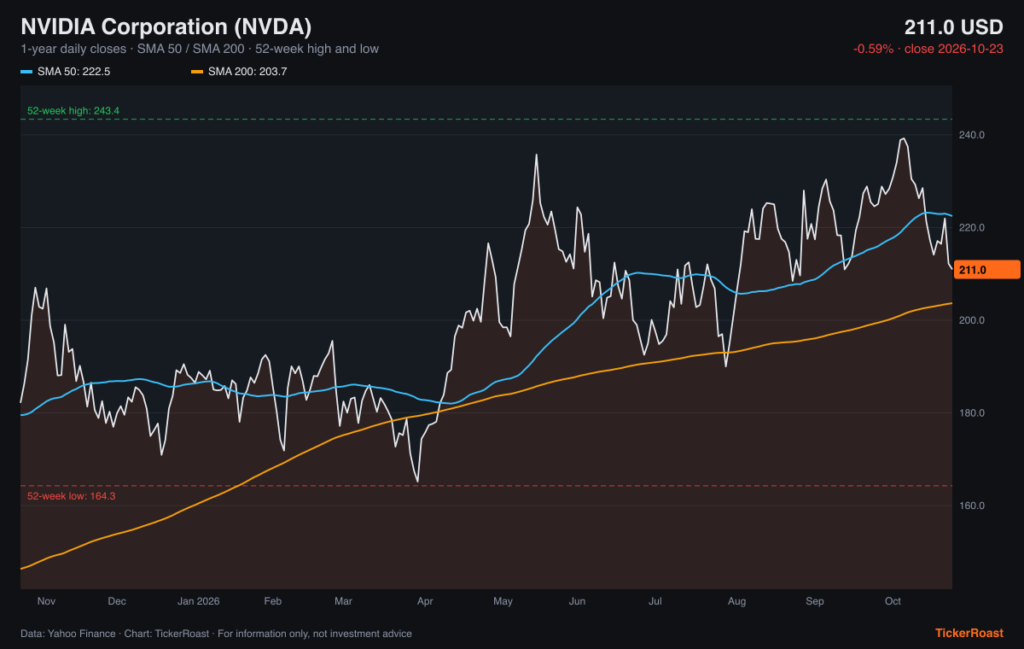This screenshot has width=1024, height=649.
Task: Click the 52-week high: 243.4 label
Action: [x=73, y=111]
